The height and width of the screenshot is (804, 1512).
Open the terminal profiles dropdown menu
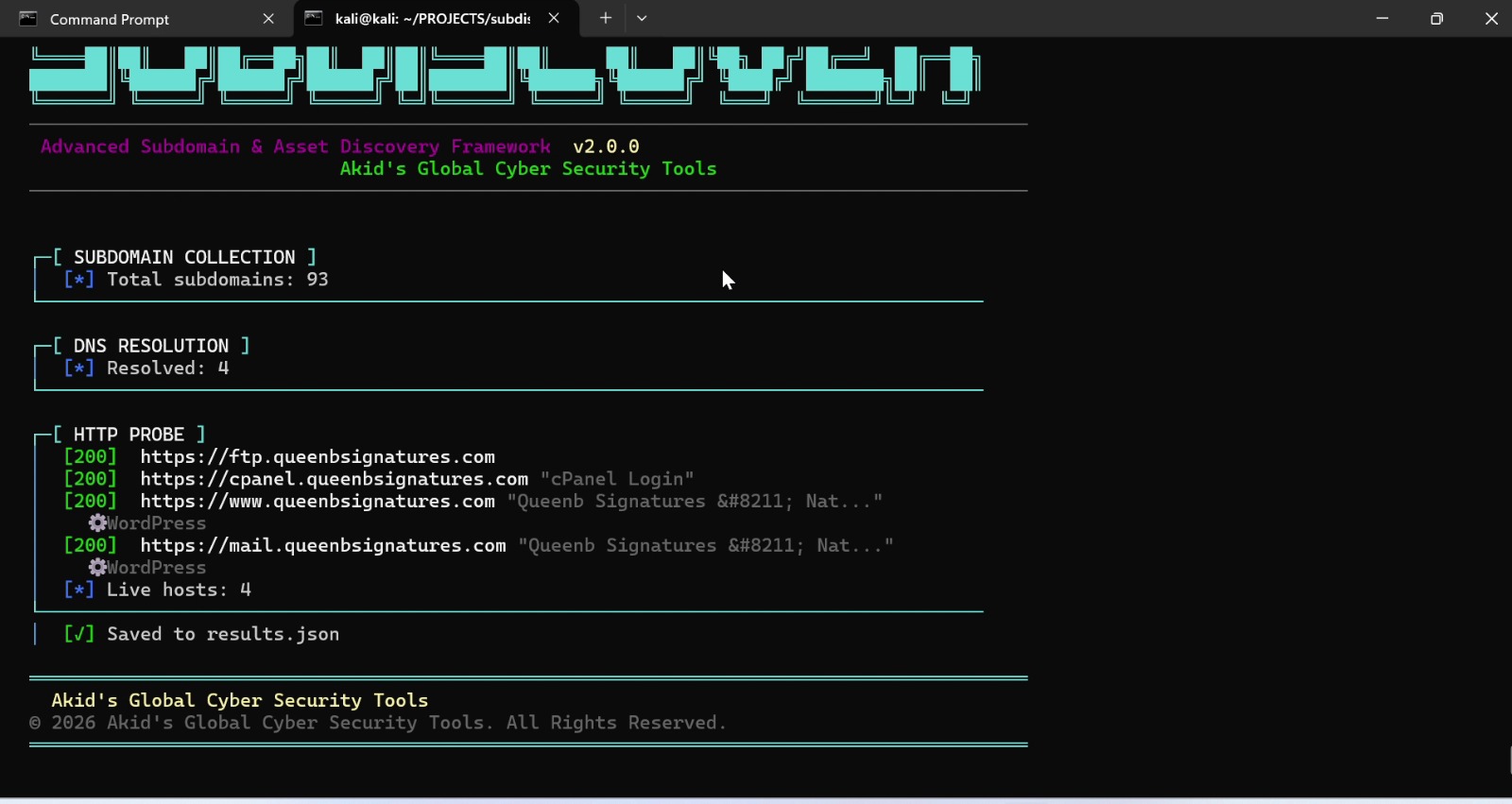click(642, 18)
